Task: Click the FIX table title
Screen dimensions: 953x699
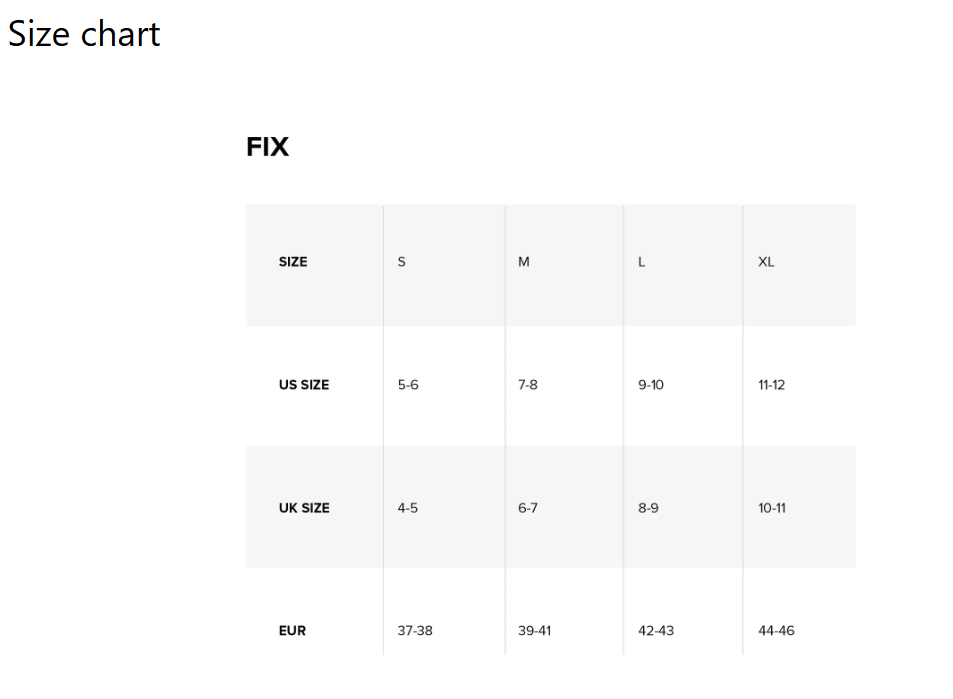Action: (267, 147)
